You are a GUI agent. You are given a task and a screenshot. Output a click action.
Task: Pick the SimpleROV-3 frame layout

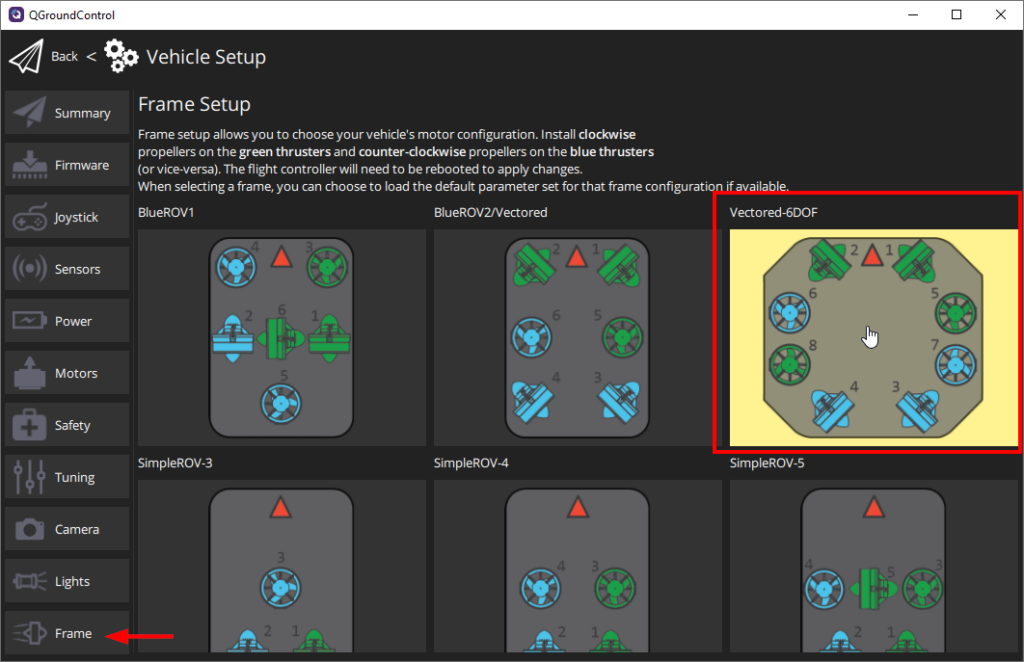281,570
